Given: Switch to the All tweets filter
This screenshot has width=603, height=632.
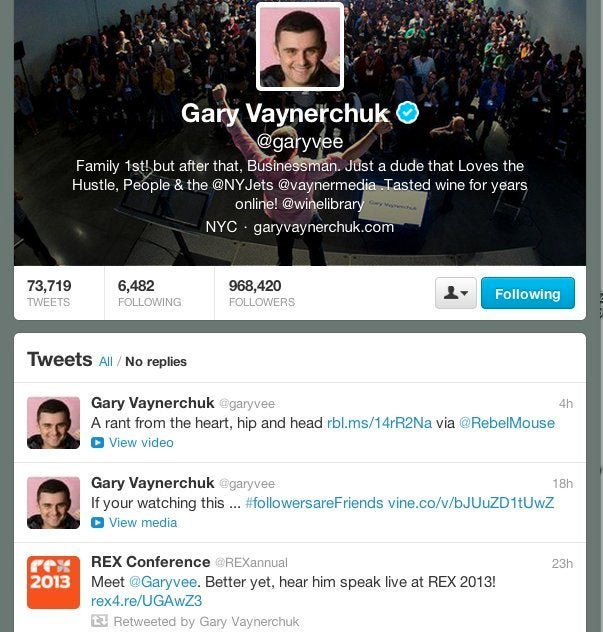Looking at the screenshot, I should tap(106, 362).
